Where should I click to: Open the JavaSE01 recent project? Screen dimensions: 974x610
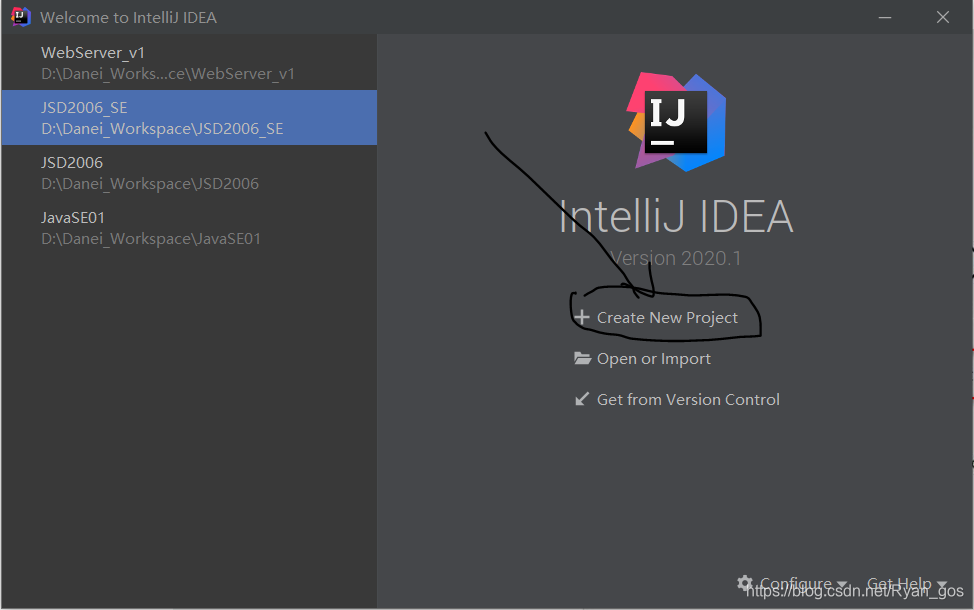coord(189,228)
